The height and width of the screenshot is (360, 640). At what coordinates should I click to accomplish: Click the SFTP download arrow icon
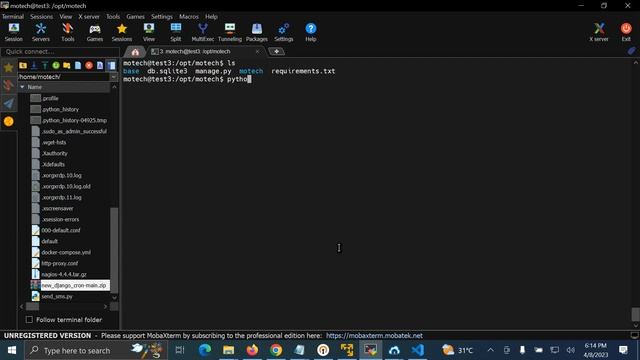[34, 65]
